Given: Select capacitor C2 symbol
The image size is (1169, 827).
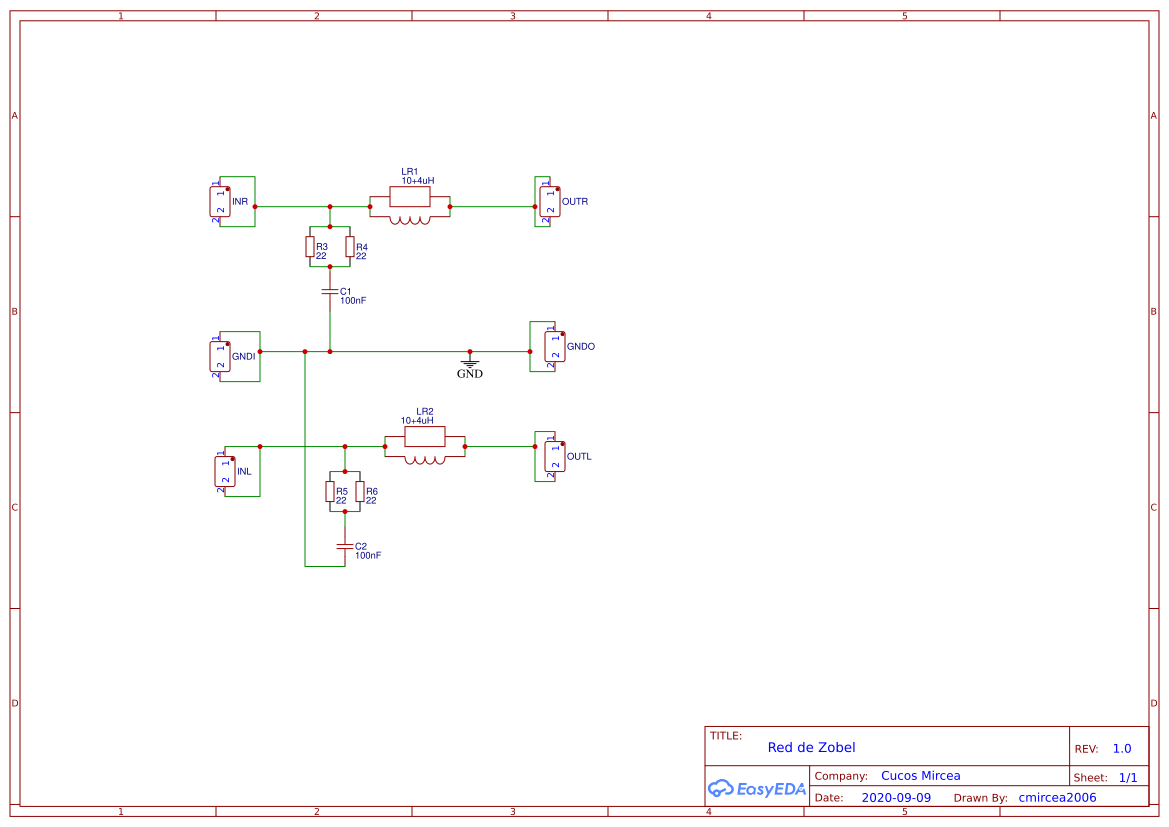Looking at the screenshot, I should coord(344,547).
